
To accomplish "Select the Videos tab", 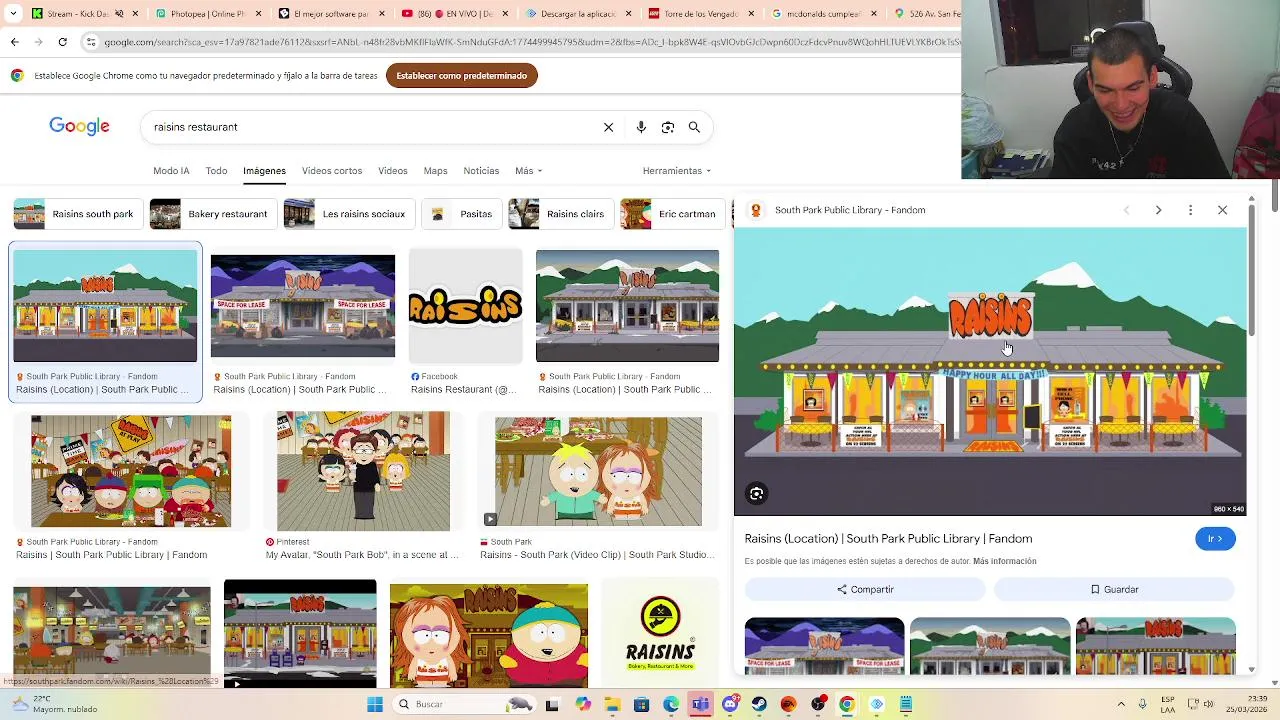I will coord(392,171).
